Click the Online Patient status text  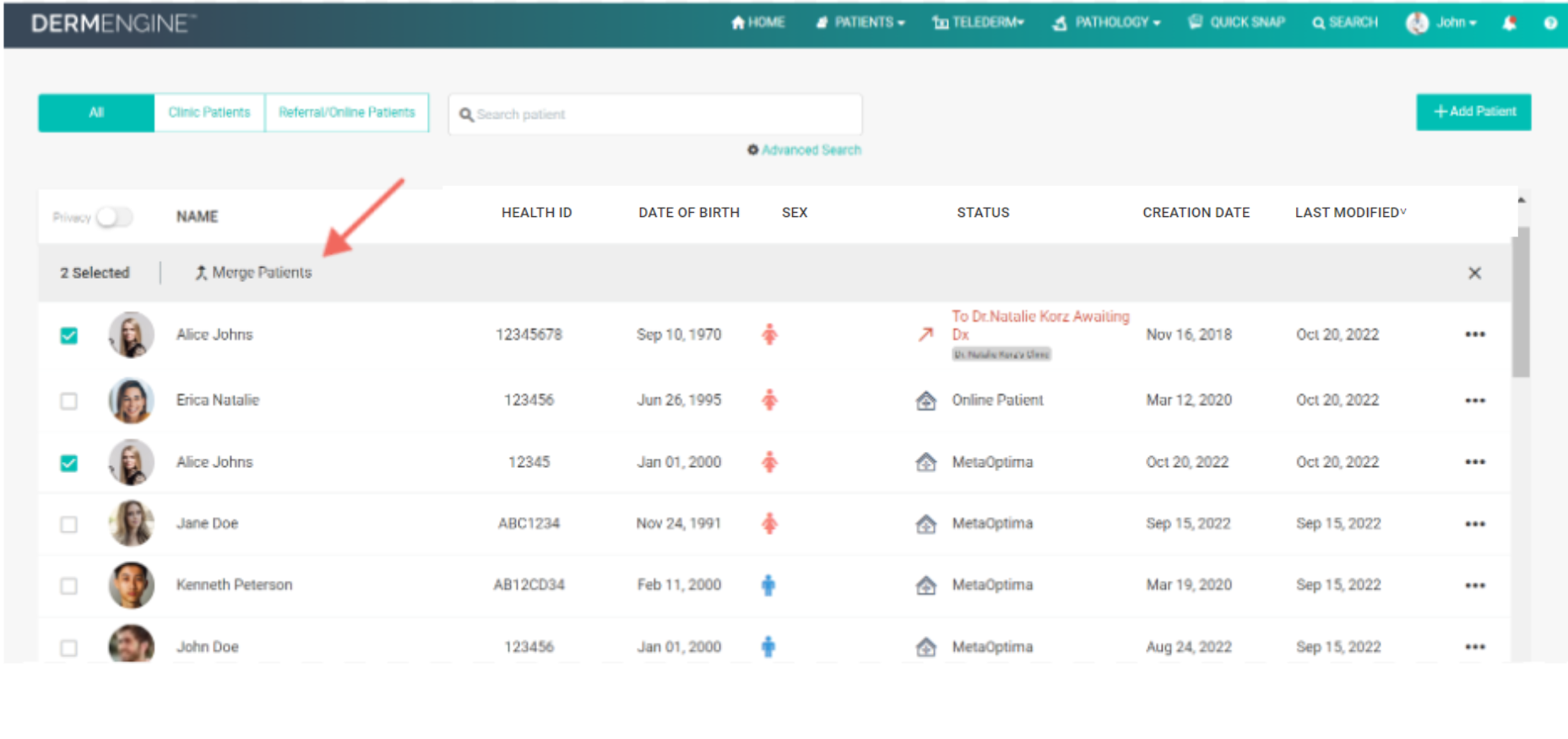(x=998, y=400)
